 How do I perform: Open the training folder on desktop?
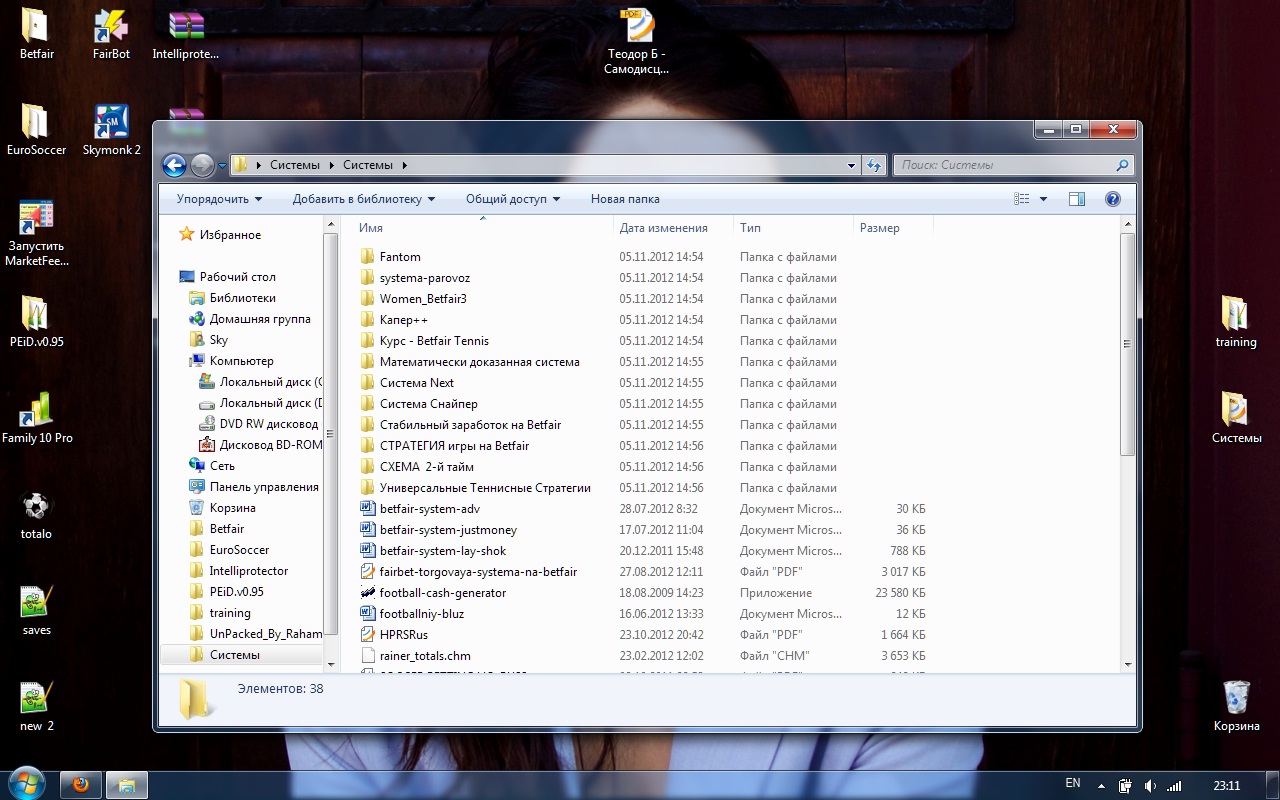[1236, 321]
